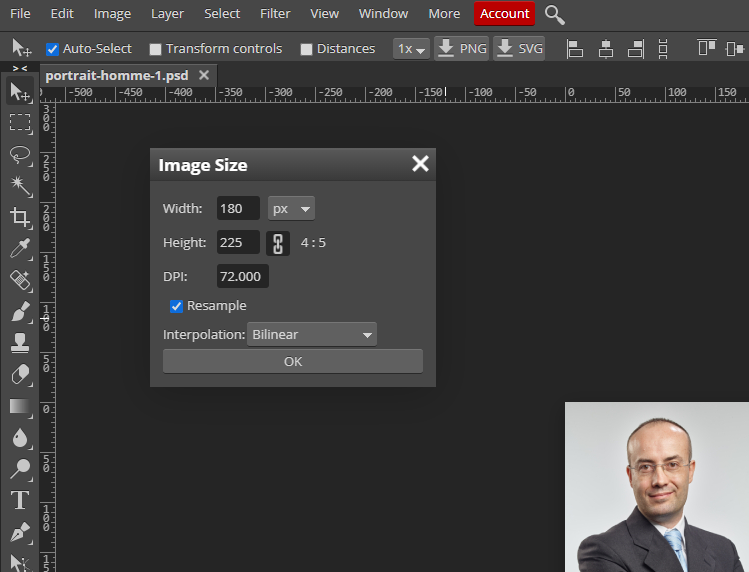Pick the Eyedropper tool
The image size is (749, 572).
point(20,248)
